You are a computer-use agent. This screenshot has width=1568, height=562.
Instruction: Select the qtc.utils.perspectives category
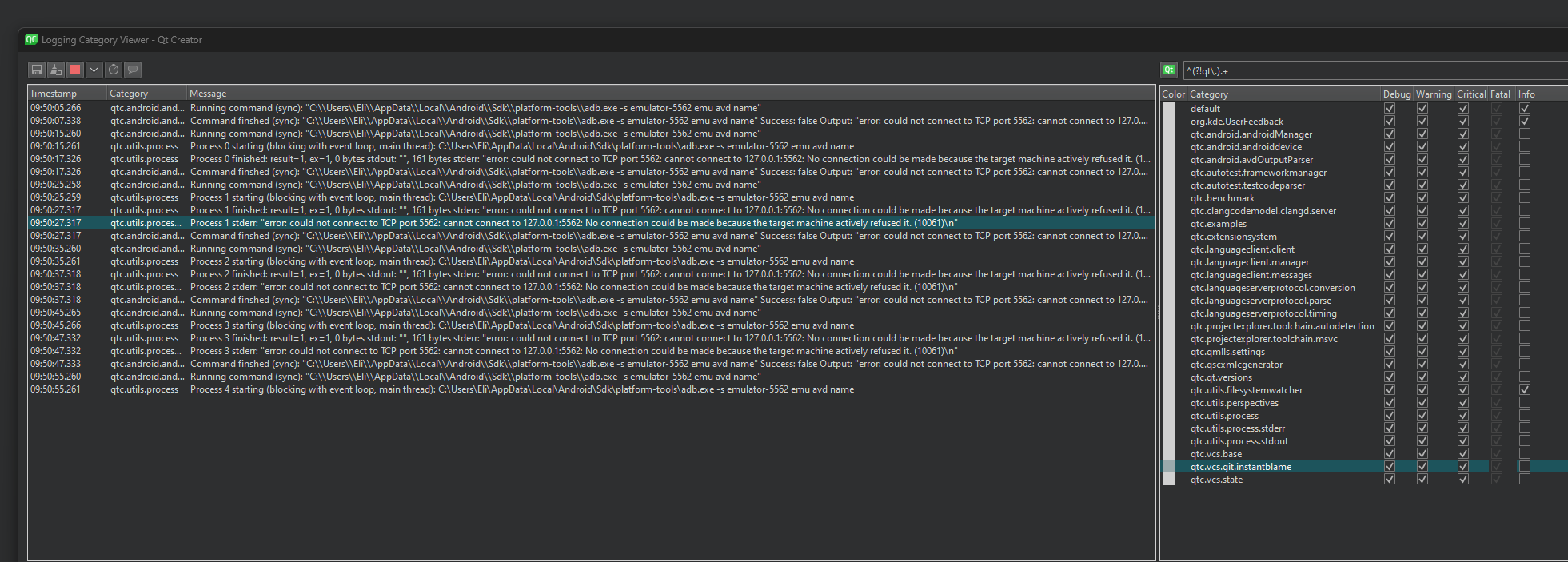pos(1234,403)
